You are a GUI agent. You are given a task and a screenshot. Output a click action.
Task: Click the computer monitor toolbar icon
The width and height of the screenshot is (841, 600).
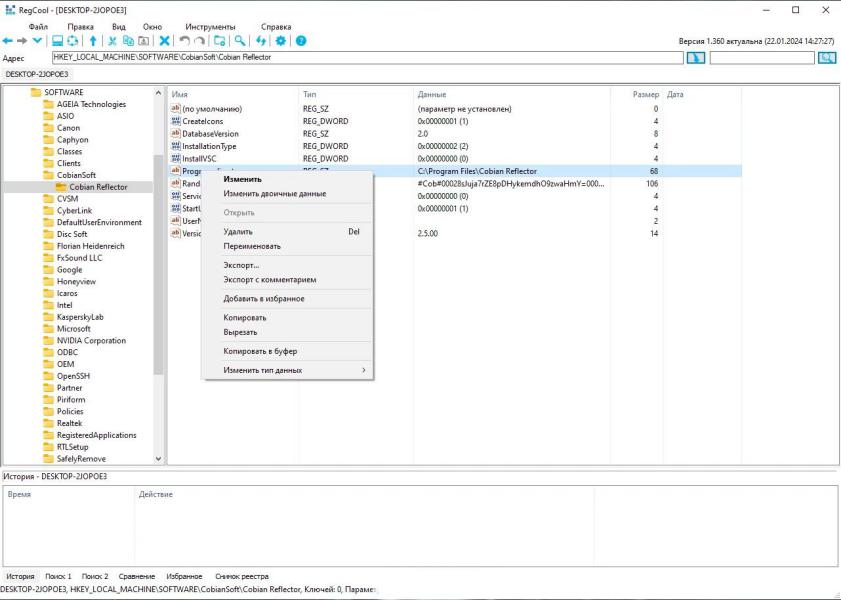point(57,41)
